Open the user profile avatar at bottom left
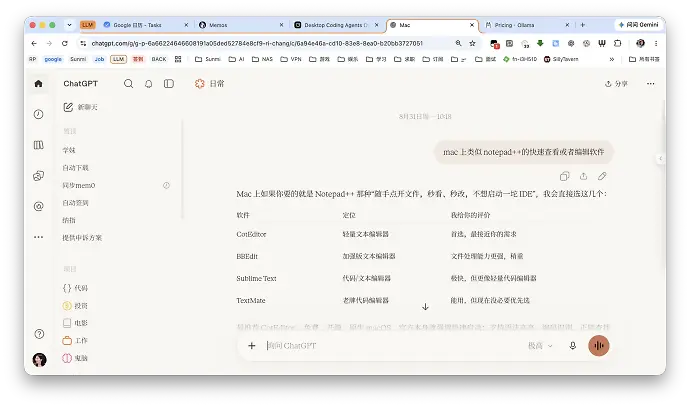This screenshot has width=690, height=406. (x=40, y=360)
